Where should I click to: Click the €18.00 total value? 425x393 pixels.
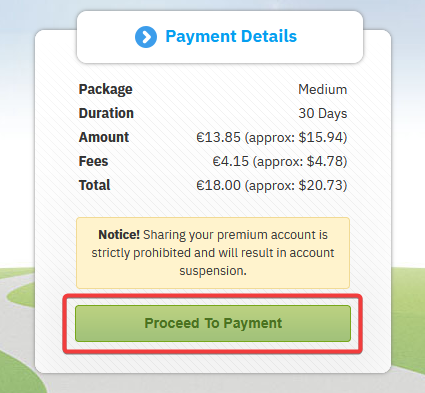click(218, 185)
